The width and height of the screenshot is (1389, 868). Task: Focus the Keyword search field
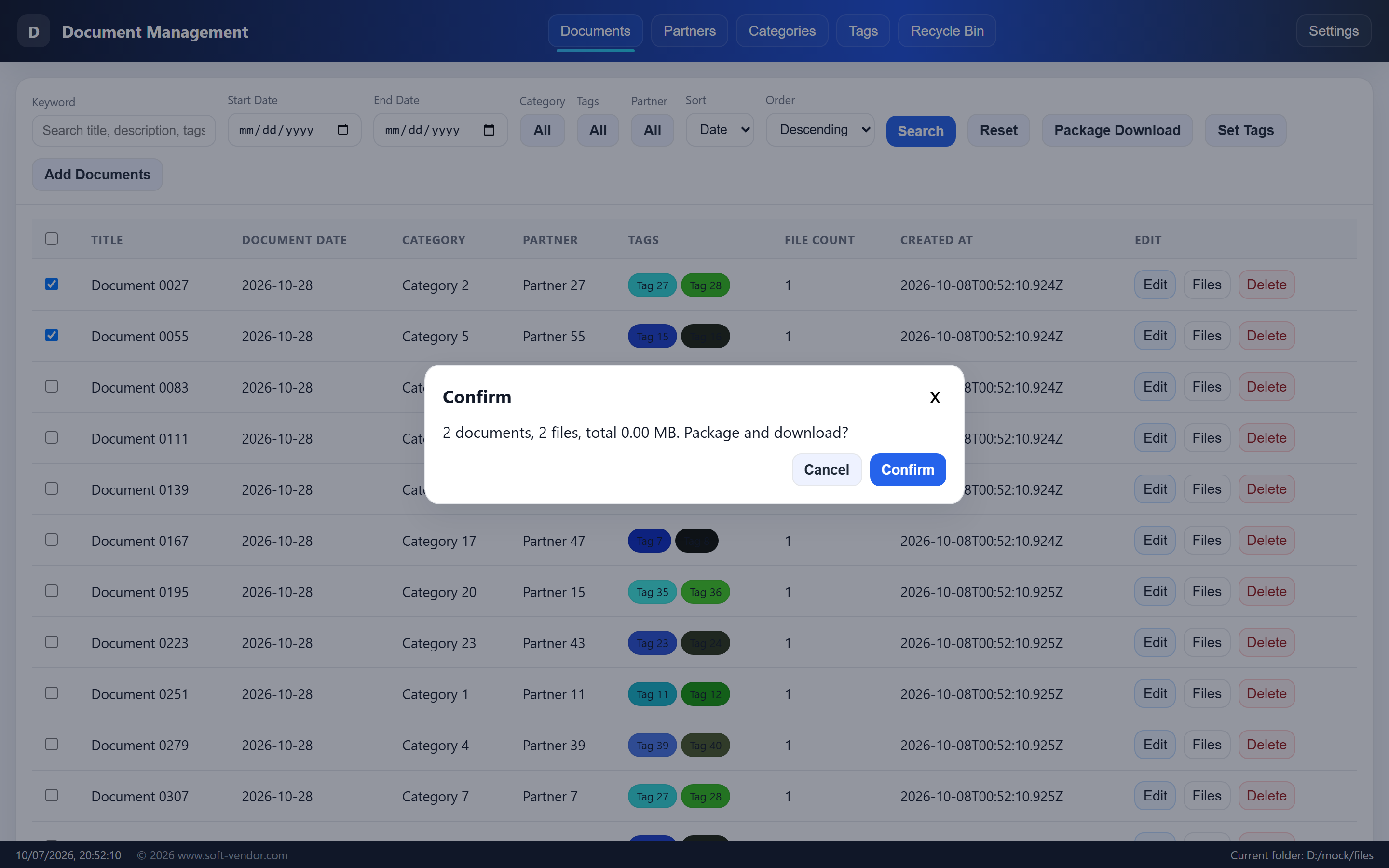tap(124, 130)
